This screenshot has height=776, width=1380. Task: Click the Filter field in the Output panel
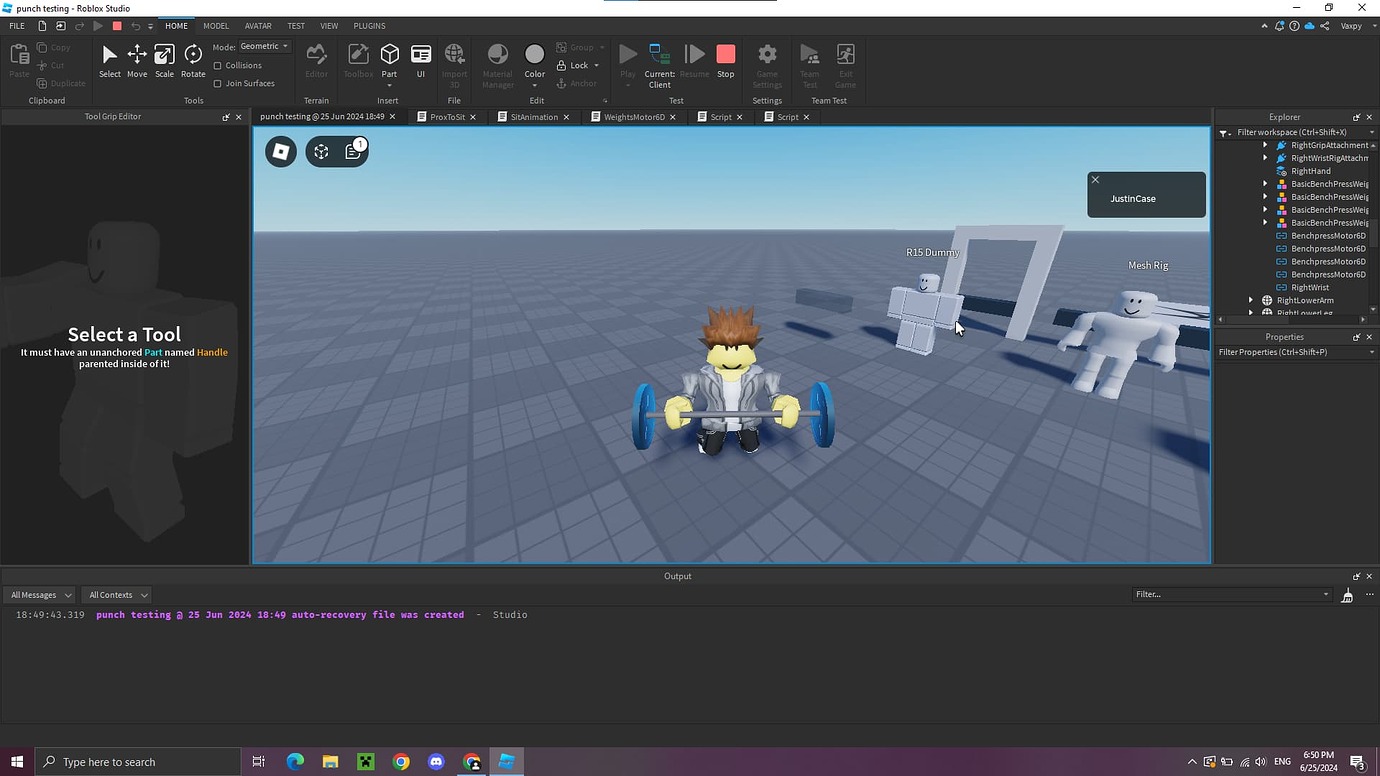point(1230,594)
